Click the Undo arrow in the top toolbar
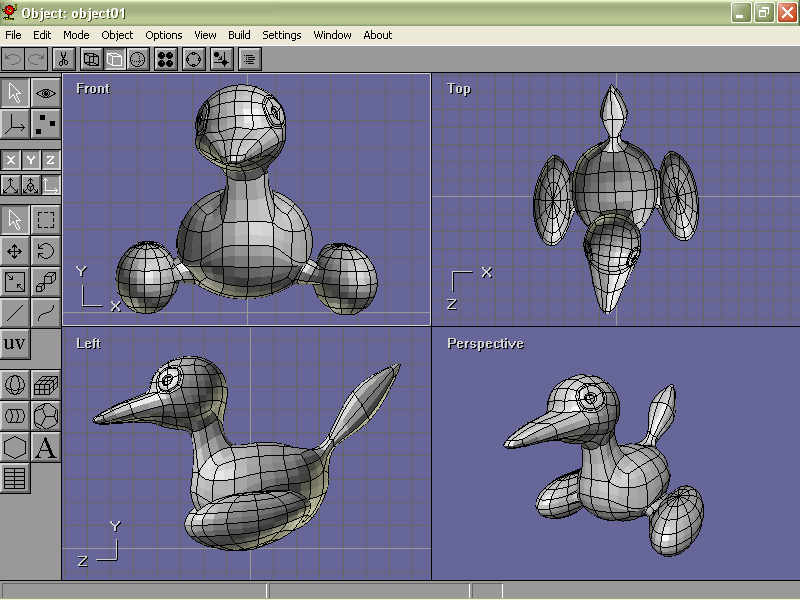The image size is (800, 600). pos(14,59)
